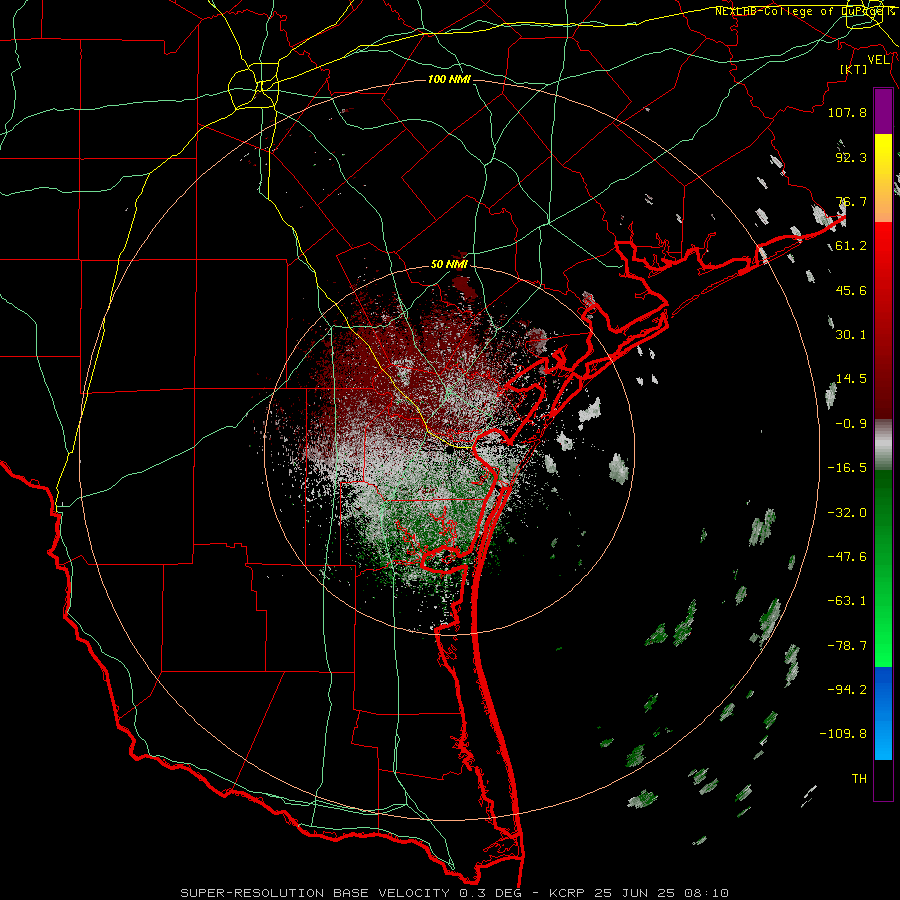Viewport: 900px width, 900px height.
Task: Click the 61.2 scale label
Action: (x=851, y=246)
